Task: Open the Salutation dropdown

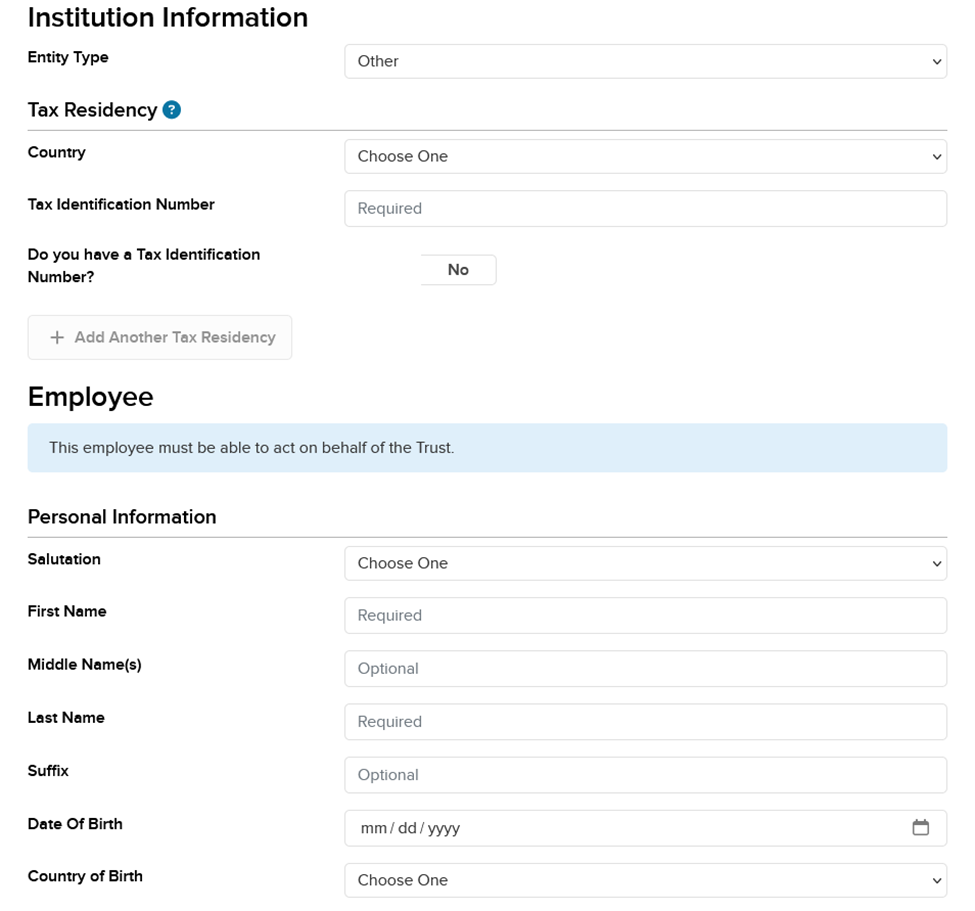Action: (x=645, y=563)
